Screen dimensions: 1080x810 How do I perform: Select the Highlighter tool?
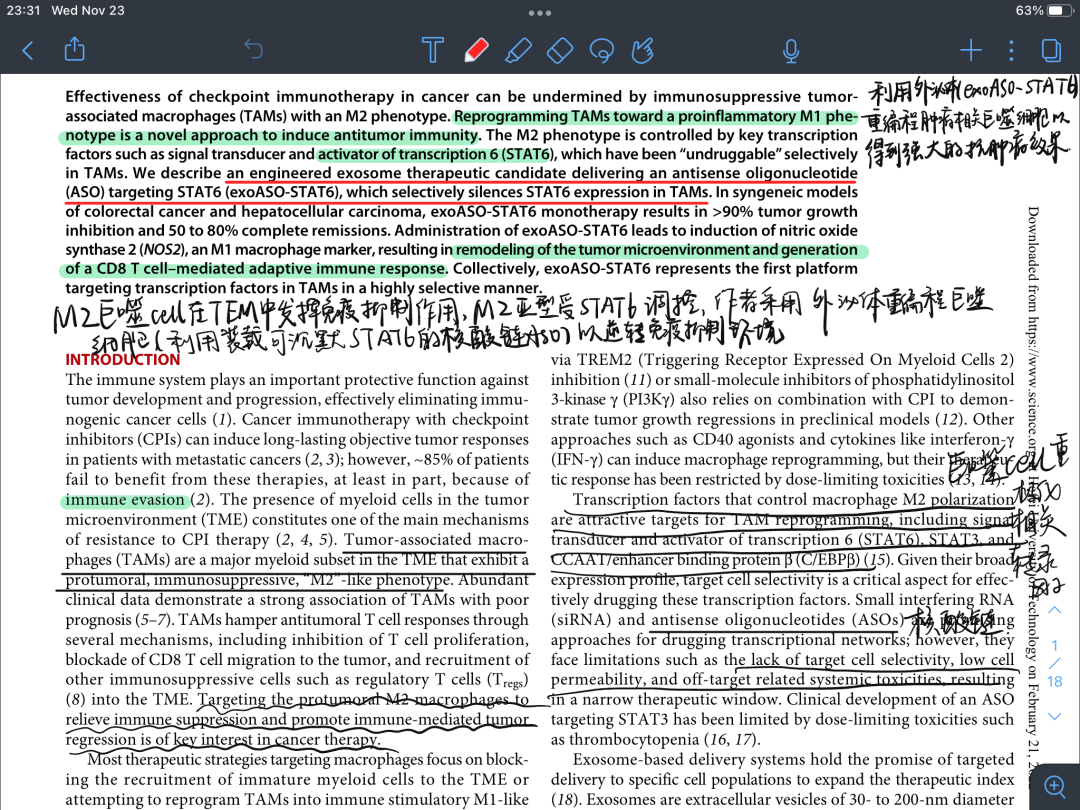[518, 50]
